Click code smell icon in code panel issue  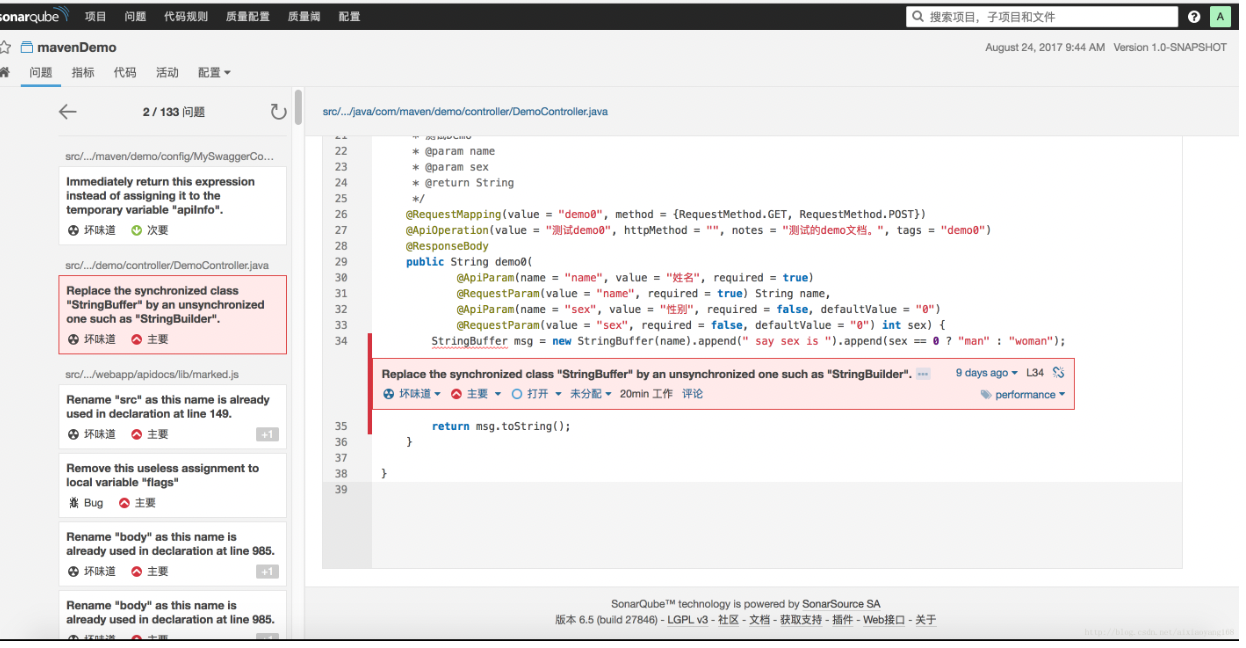(389, 394)
